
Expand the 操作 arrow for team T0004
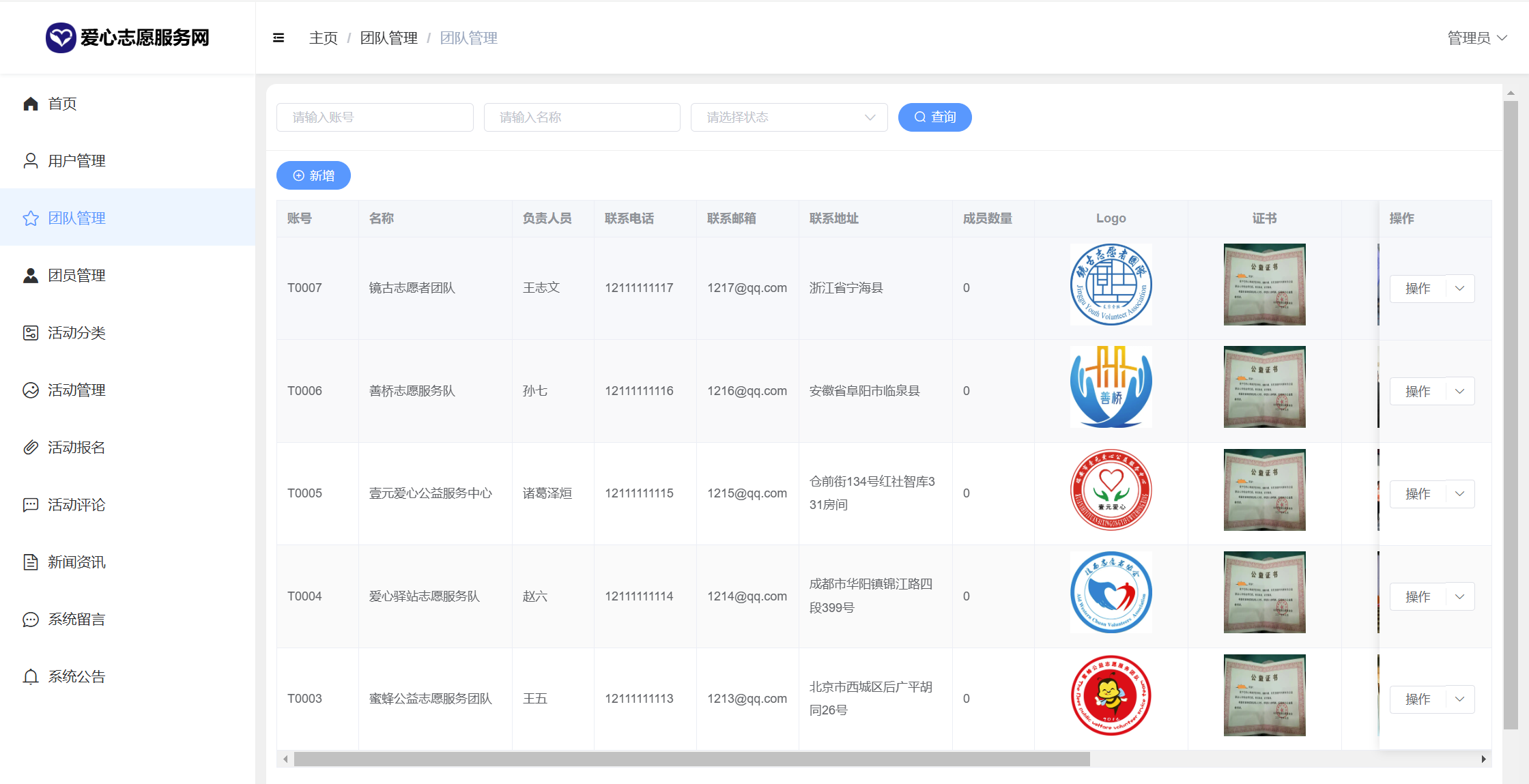1459,597
